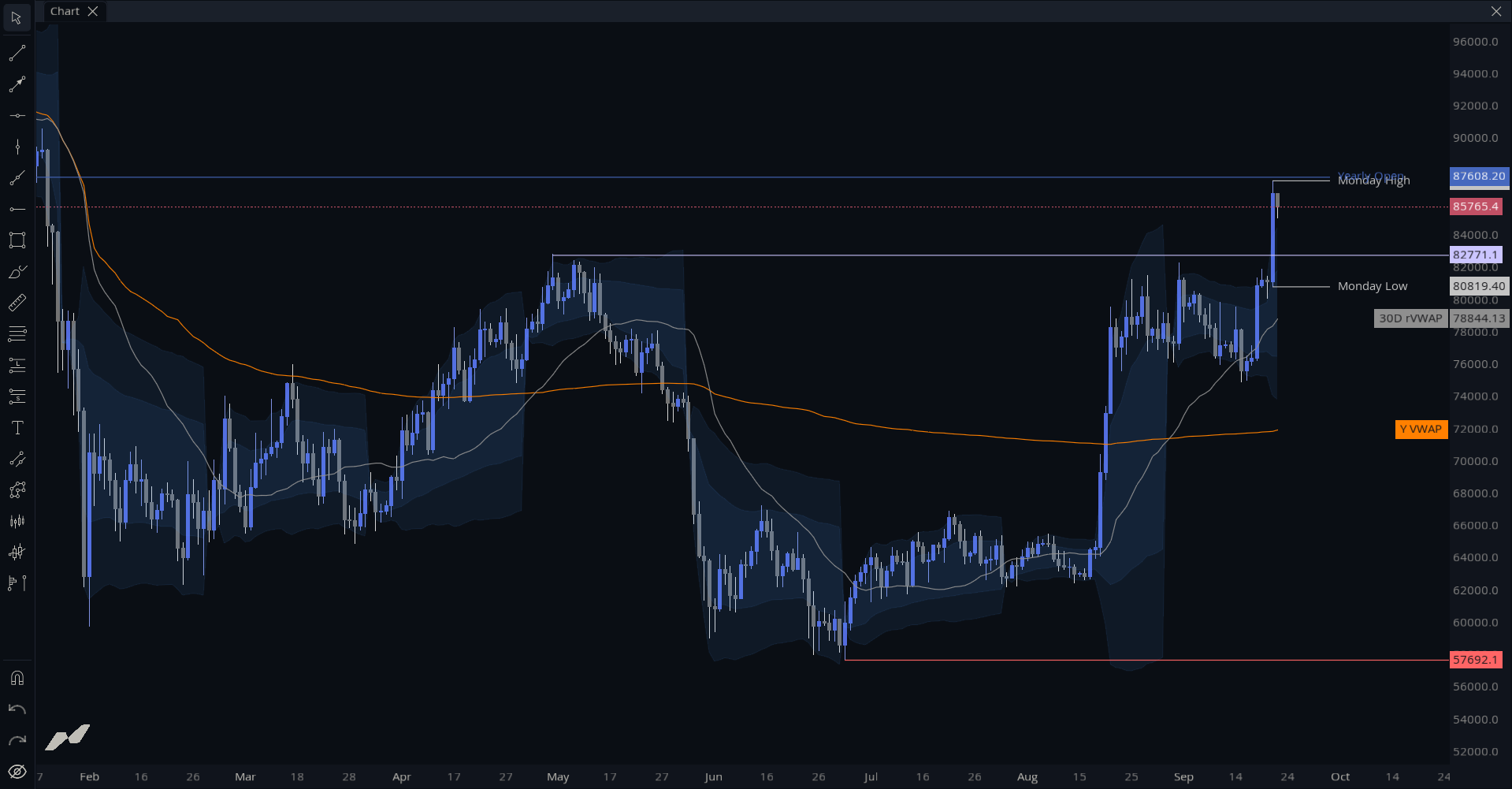The height and width of the screenshot is (789, 1512).
Task: Close the Chart tab
Action: (93, 11)
